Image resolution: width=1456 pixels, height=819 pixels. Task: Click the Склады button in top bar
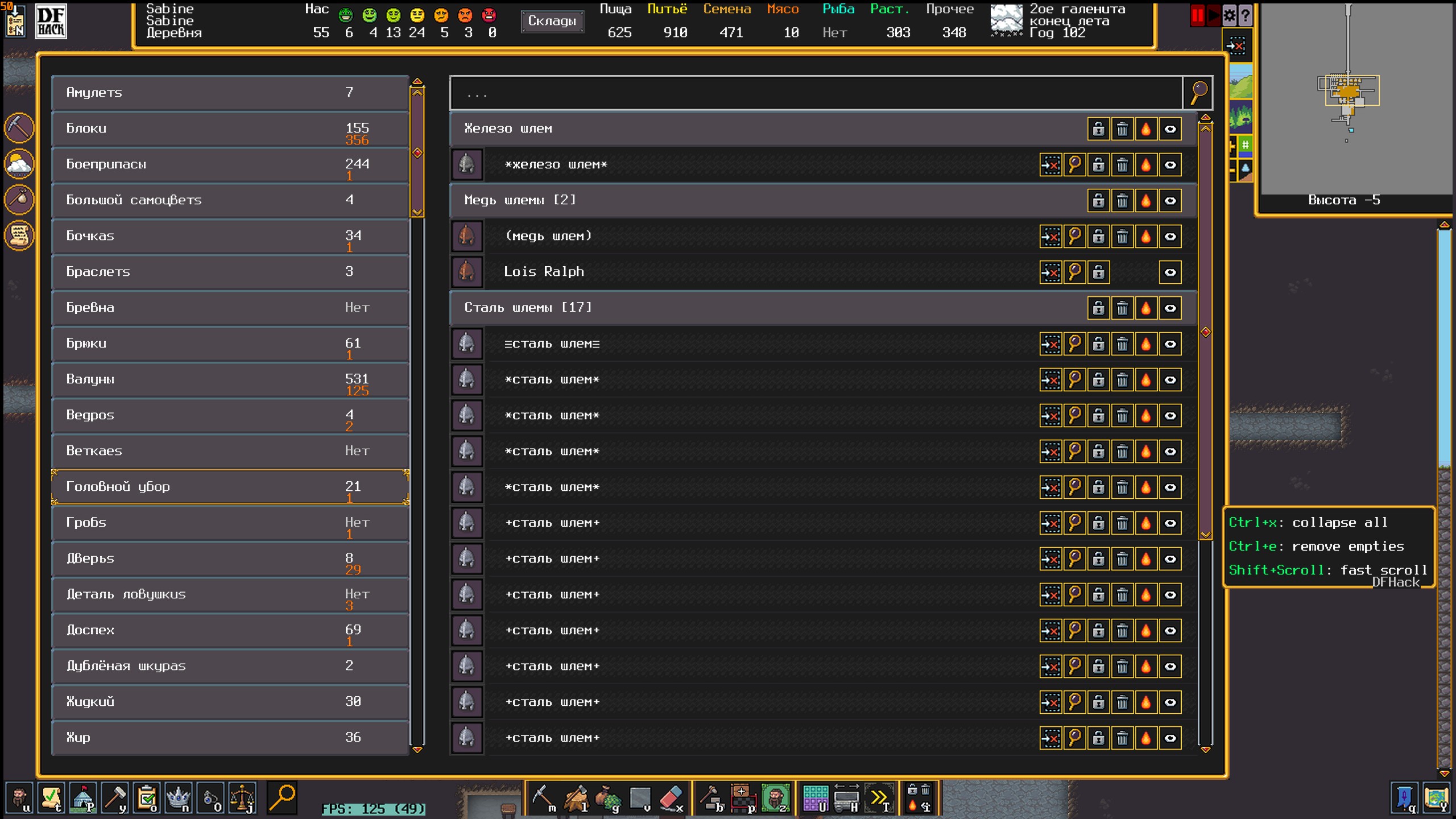point(552,21)
